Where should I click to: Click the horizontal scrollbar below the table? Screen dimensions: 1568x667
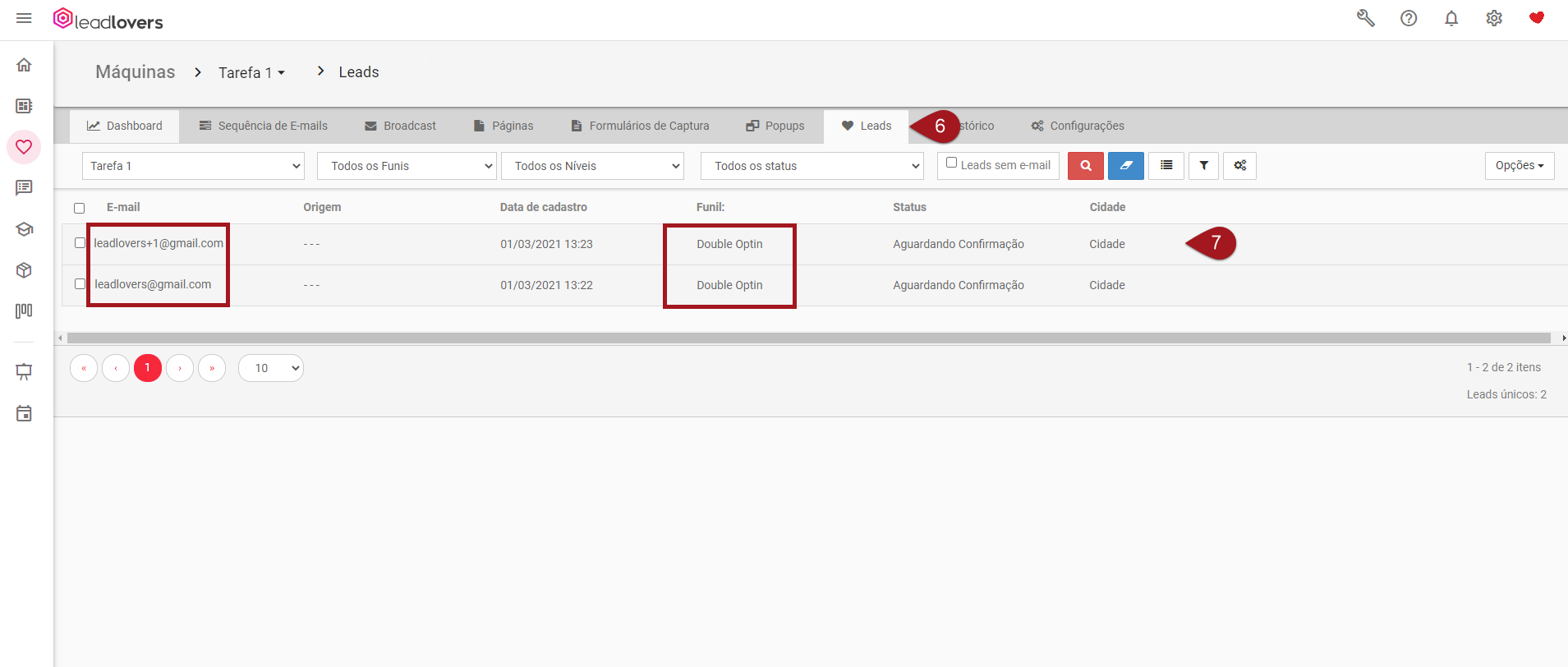(808, 338)
